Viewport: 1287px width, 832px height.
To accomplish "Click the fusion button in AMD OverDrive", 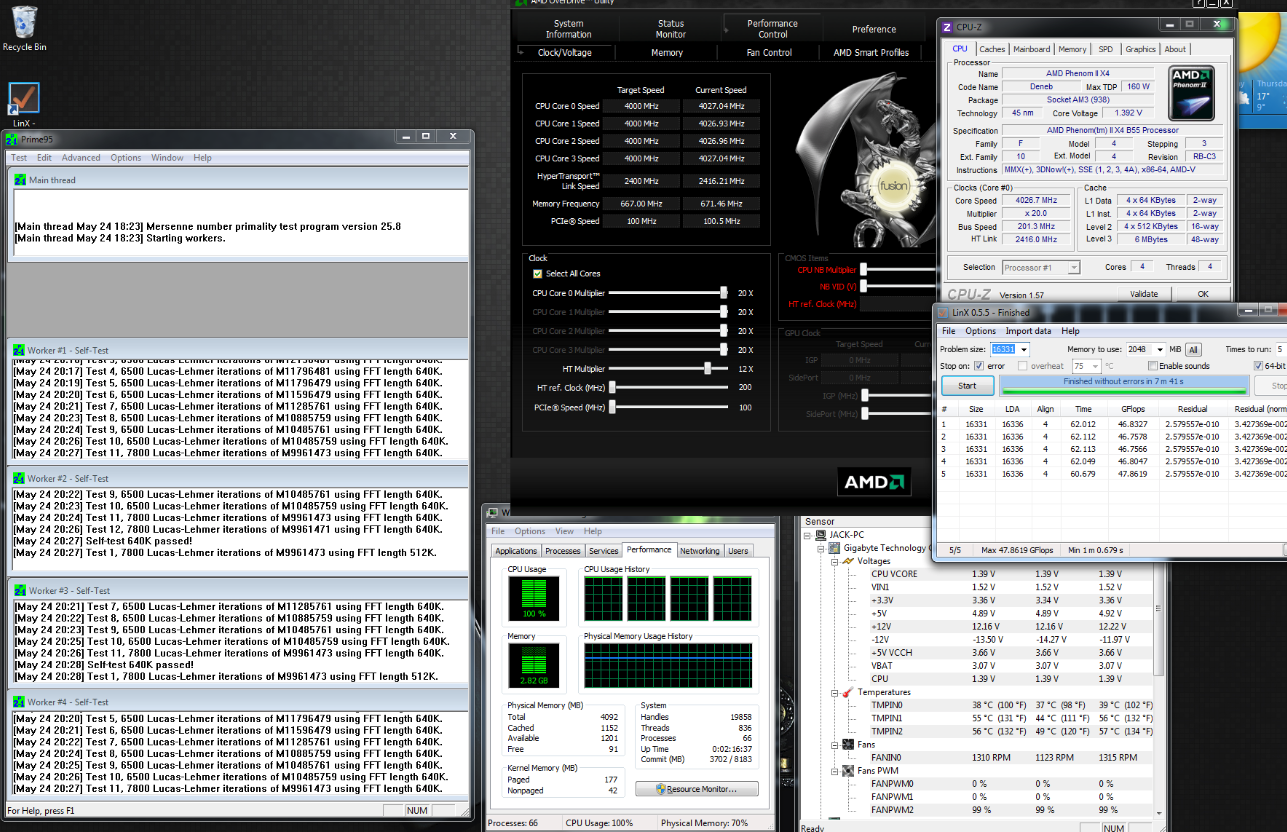I will (891, 186).
